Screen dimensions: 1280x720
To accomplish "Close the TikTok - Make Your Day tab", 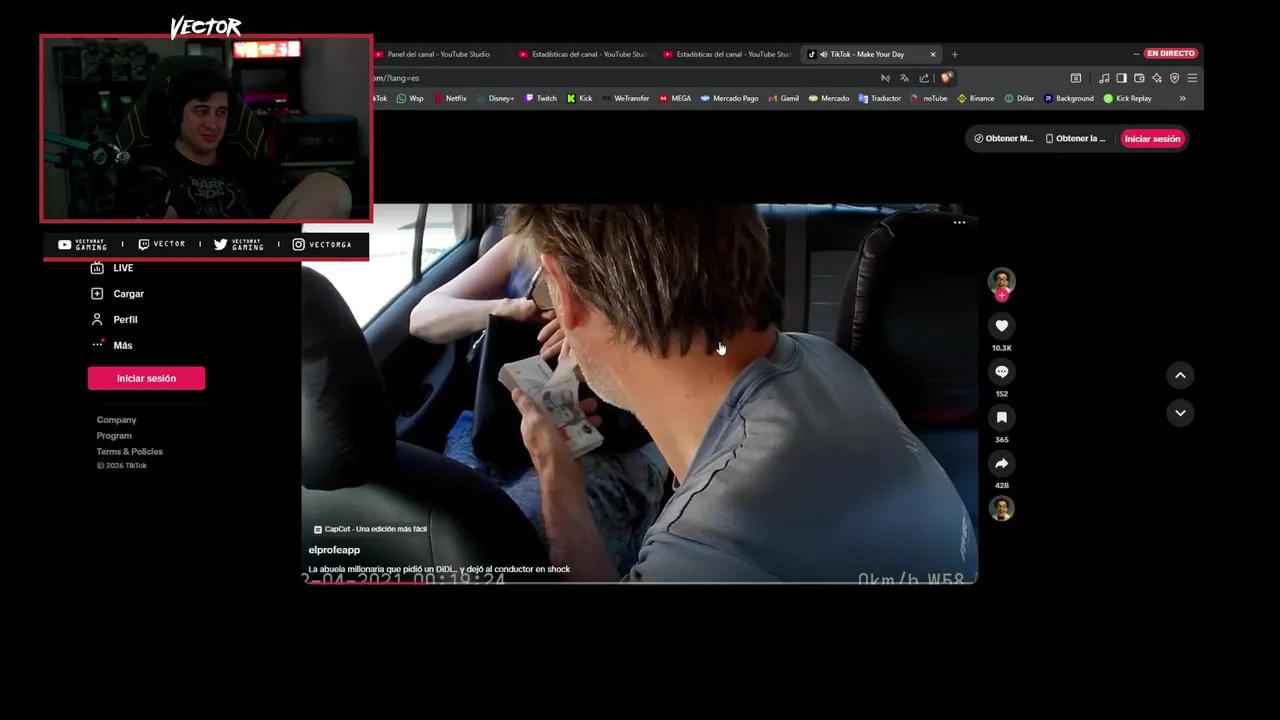I will (x=933, y=54).
